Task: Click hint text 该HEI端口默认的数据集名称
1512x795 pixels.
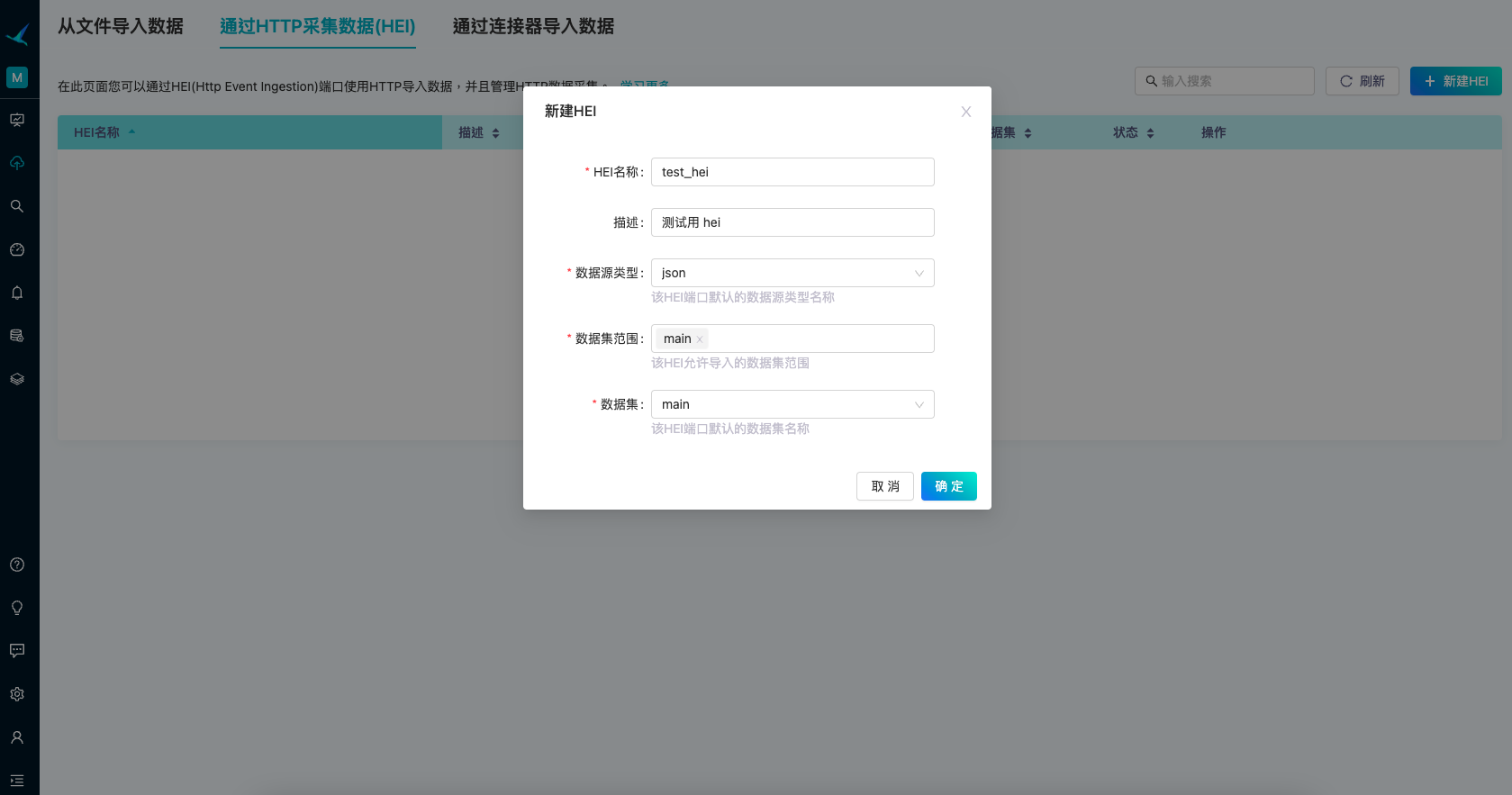Action: coord(730,429)
